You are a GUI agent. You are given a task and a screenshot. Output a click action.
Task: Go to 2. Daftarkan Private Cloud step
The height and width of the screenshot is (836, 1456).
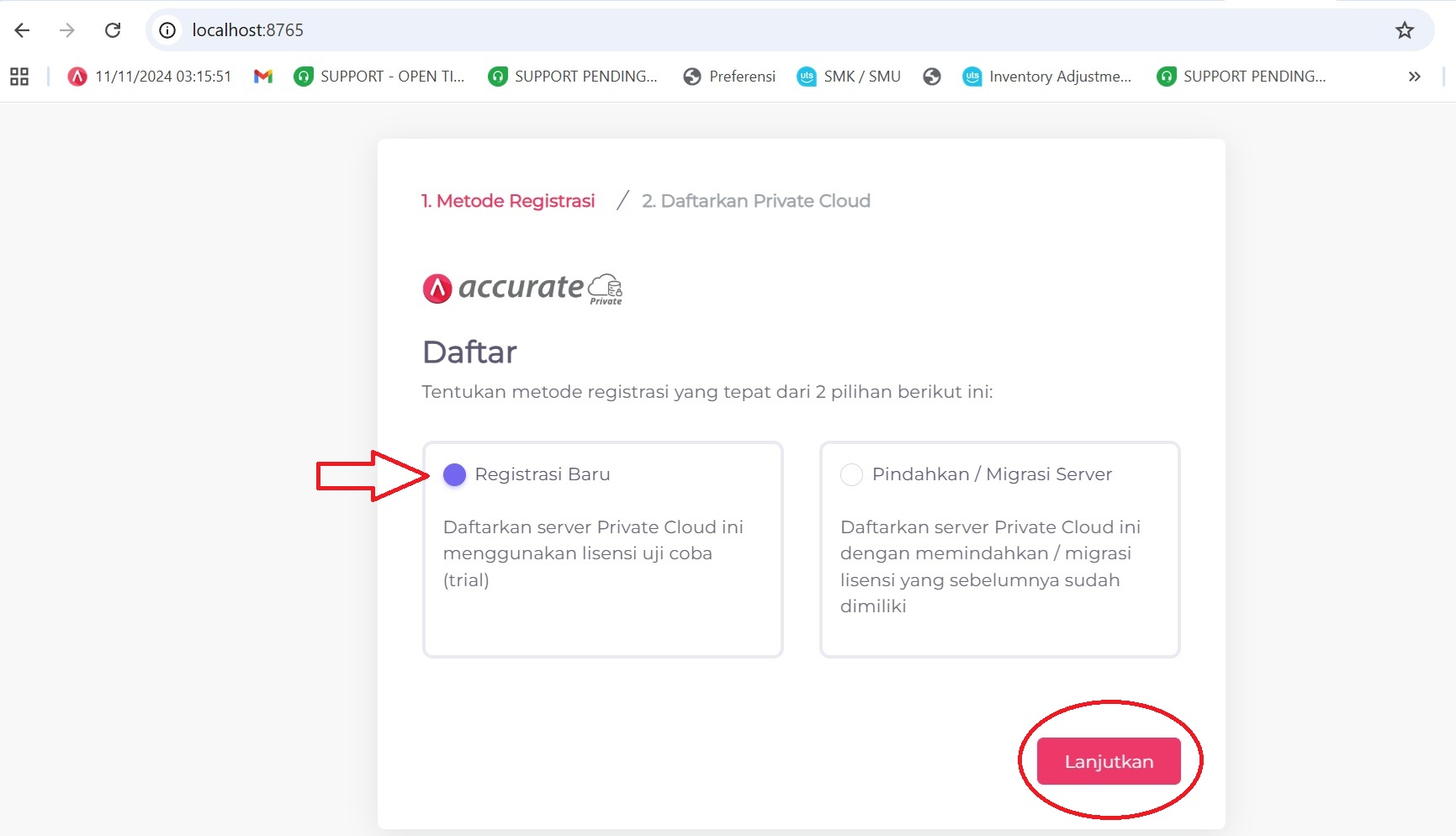[755, 201]
